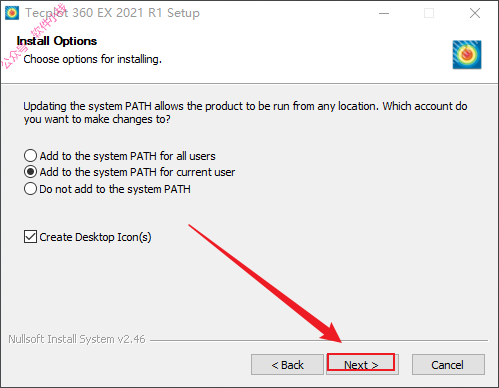Screen dimensions: 499x388
Task: Click the Nullsoft Install System v2.46 text
Action: pos(77,339)
